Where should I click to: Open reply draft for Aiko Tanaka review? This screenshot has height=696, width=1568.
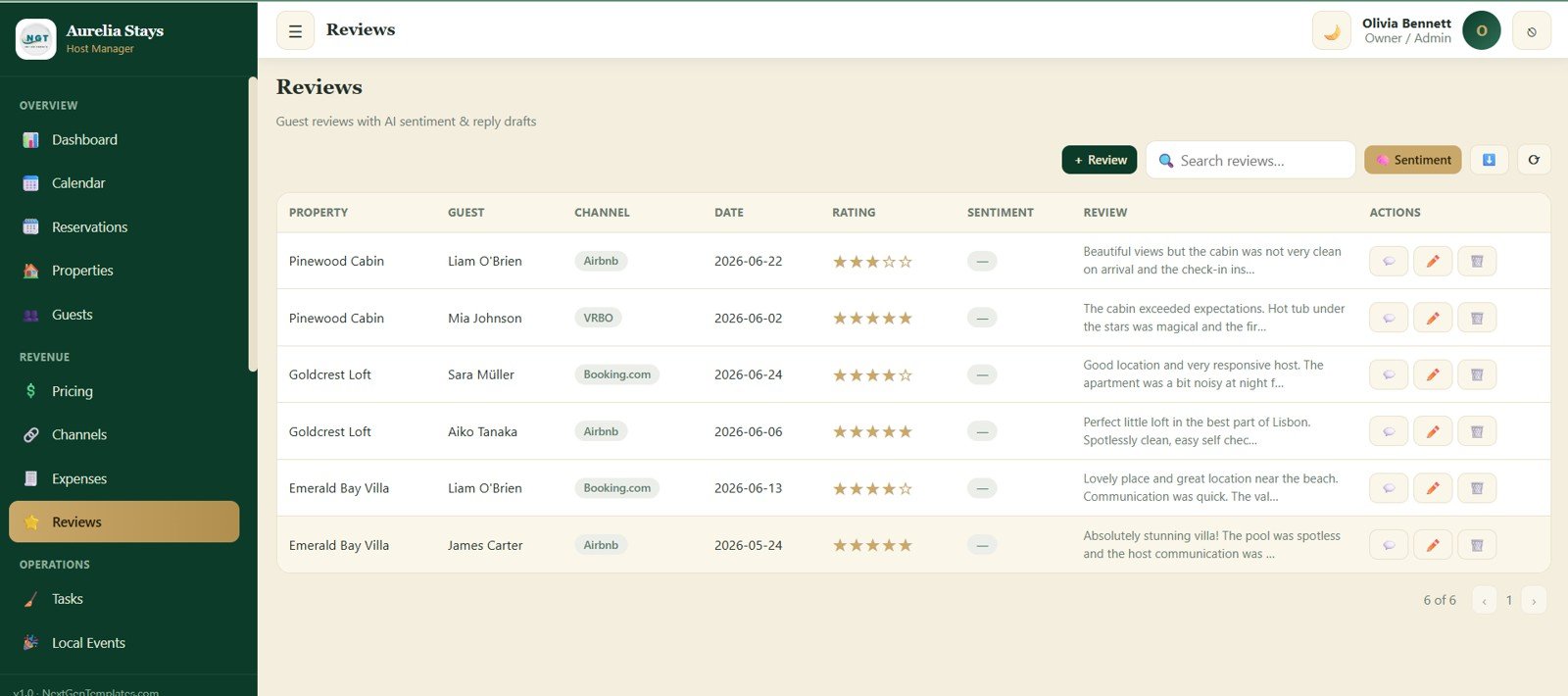pyautogui.click(x=1389, y=431)
